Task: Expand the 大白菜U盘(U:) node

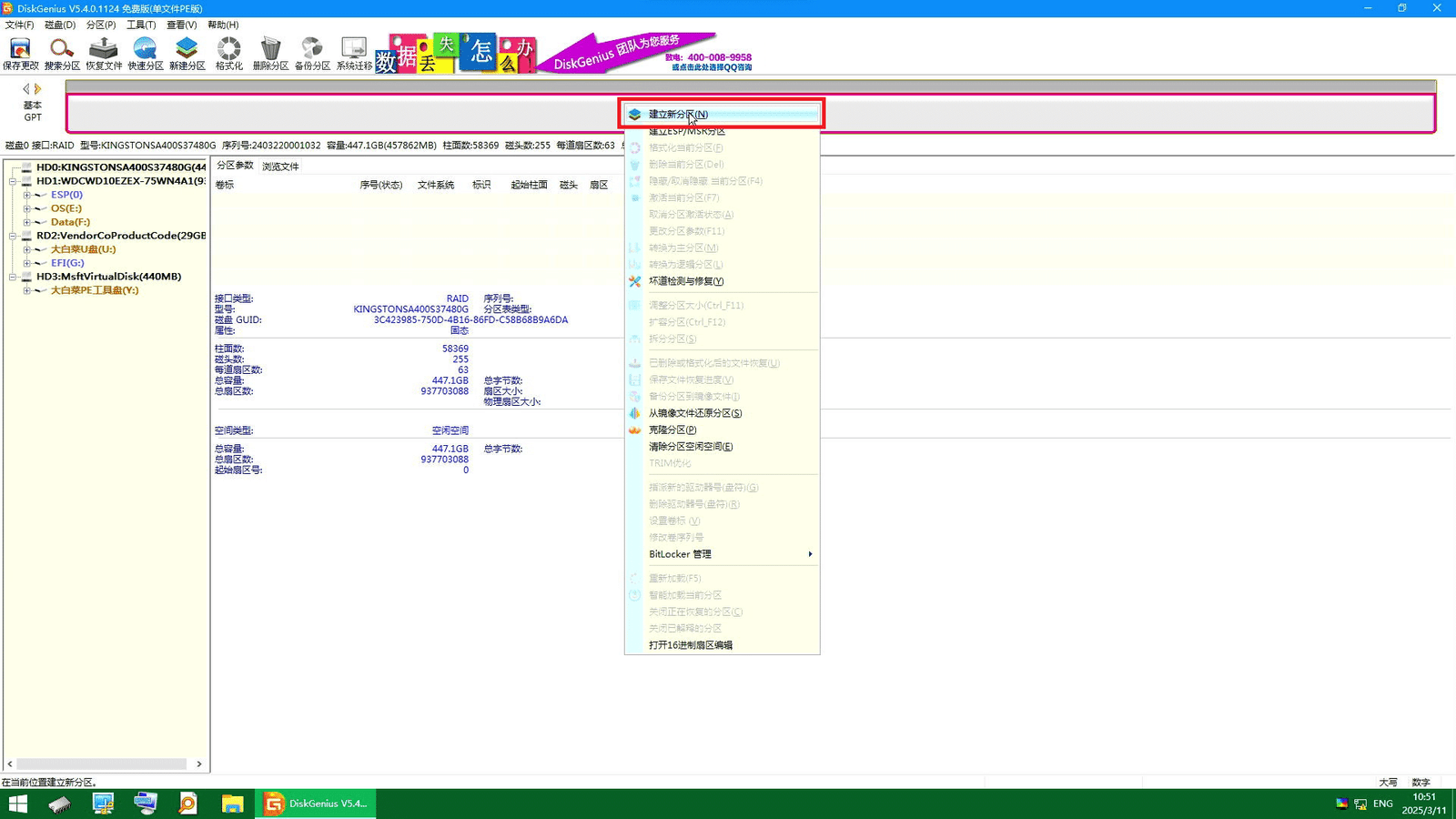Action: (x=27, y=249)
